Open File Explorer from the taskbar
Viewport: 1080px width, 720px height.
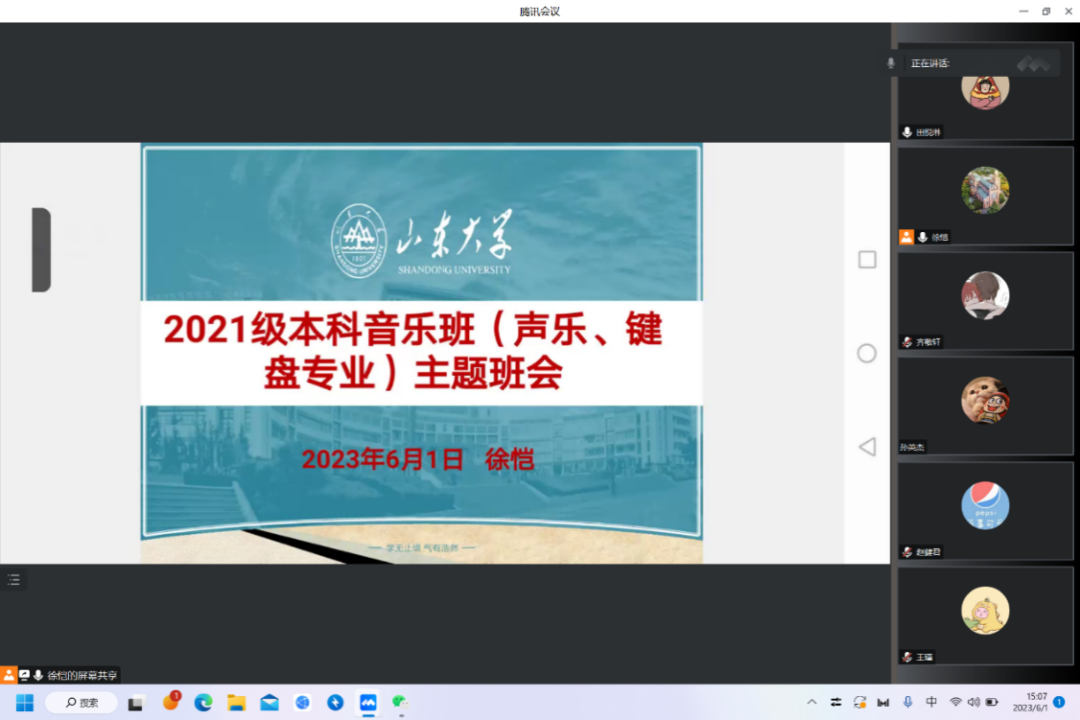(236, 702)
